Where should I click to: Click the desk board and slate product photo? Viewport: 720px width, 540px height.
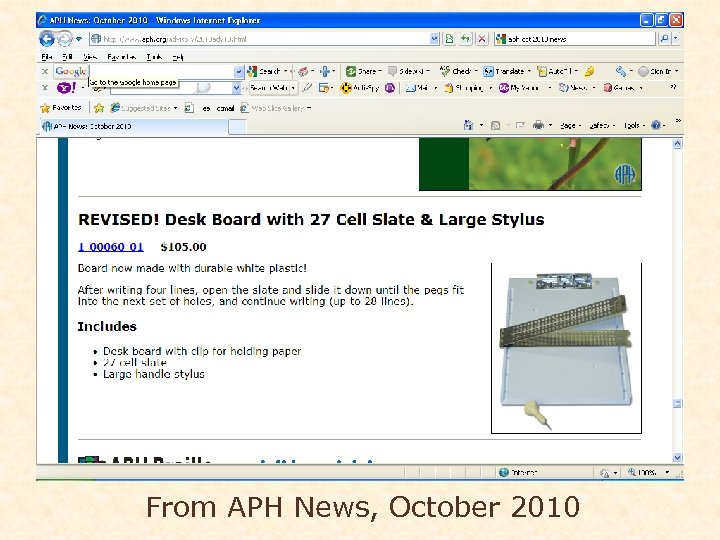[566, 348]
